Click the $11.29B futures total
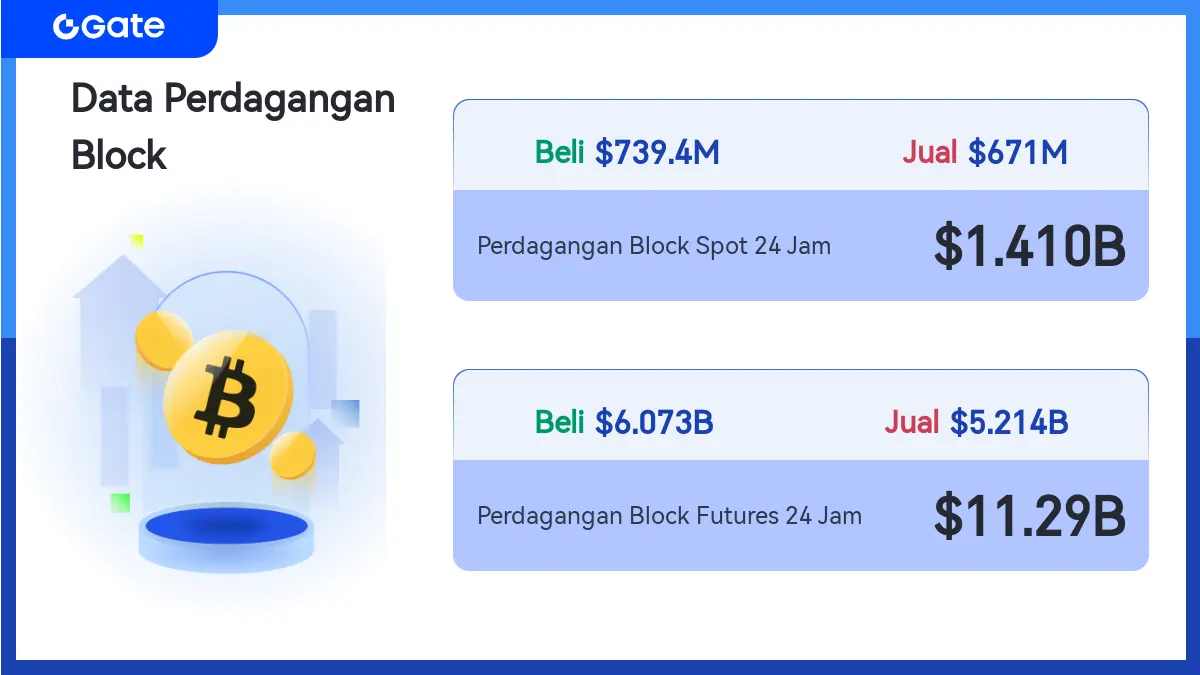The height and width of the screenshot is (675, 1200). point(1030,516)
